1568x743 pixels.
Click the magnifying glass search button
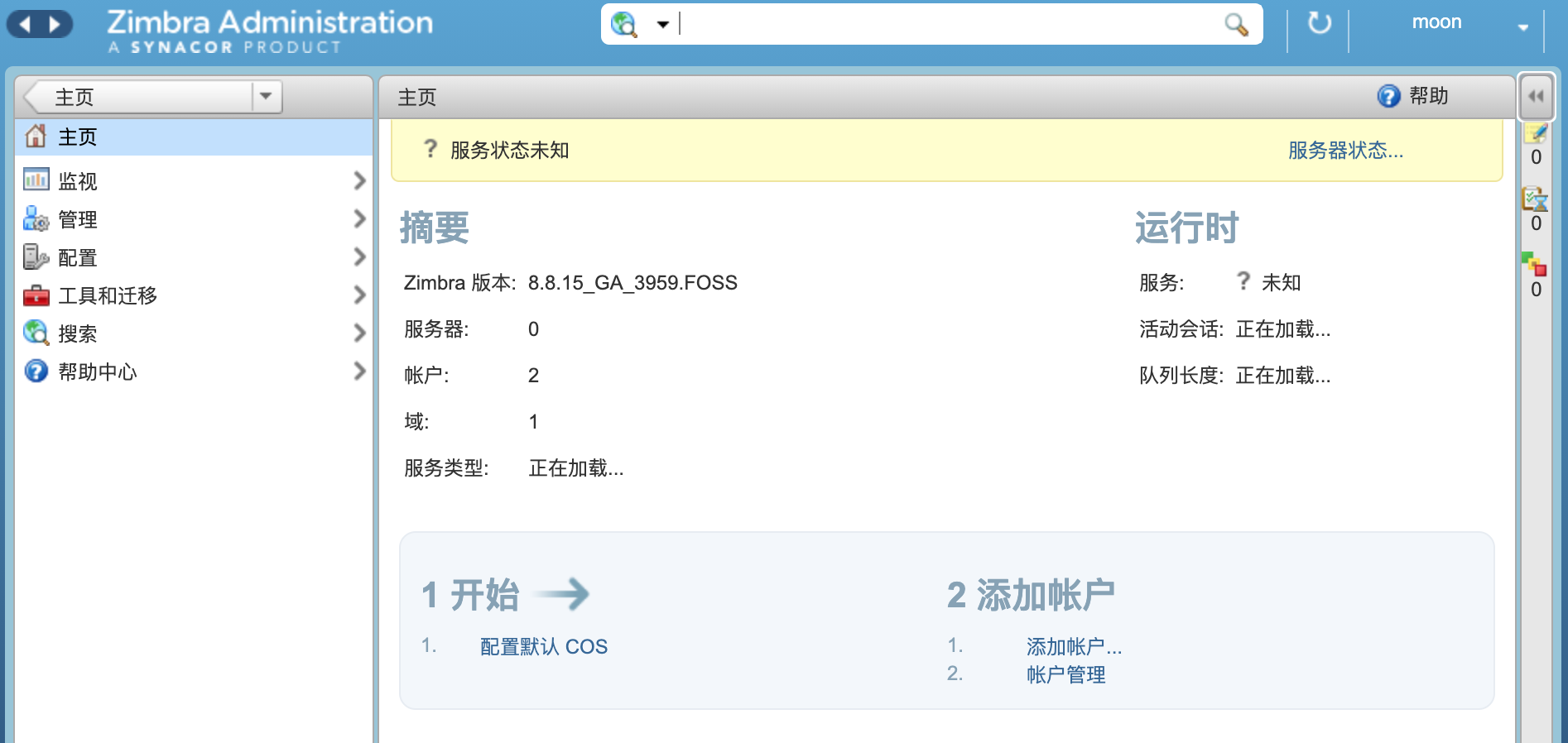pos(1236,24)
